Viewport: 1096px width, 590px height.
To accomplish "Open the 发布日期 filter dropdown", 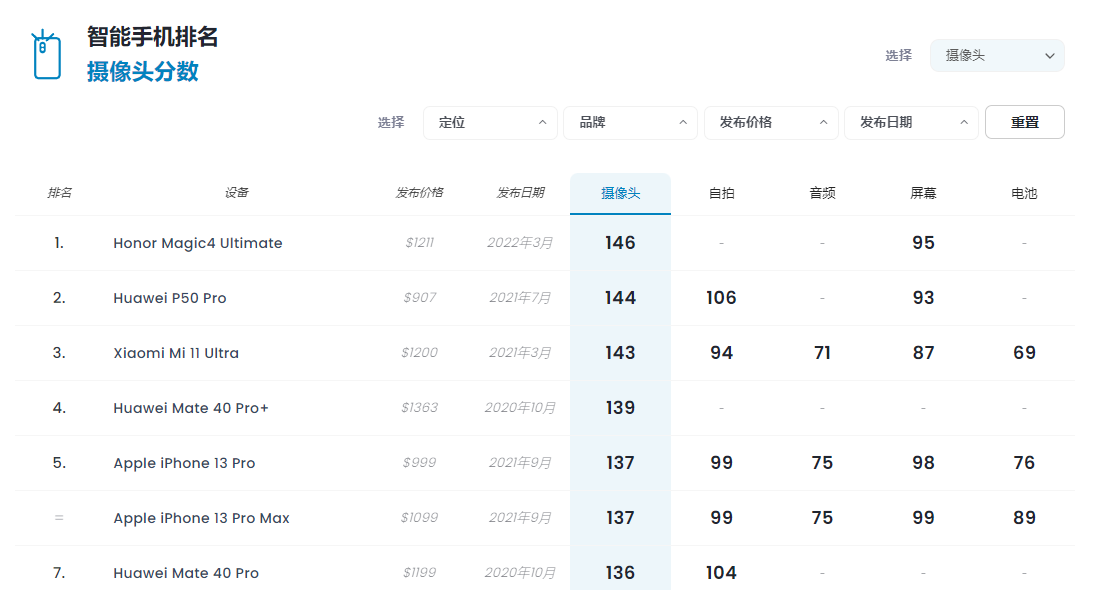I will click(911, 122).
